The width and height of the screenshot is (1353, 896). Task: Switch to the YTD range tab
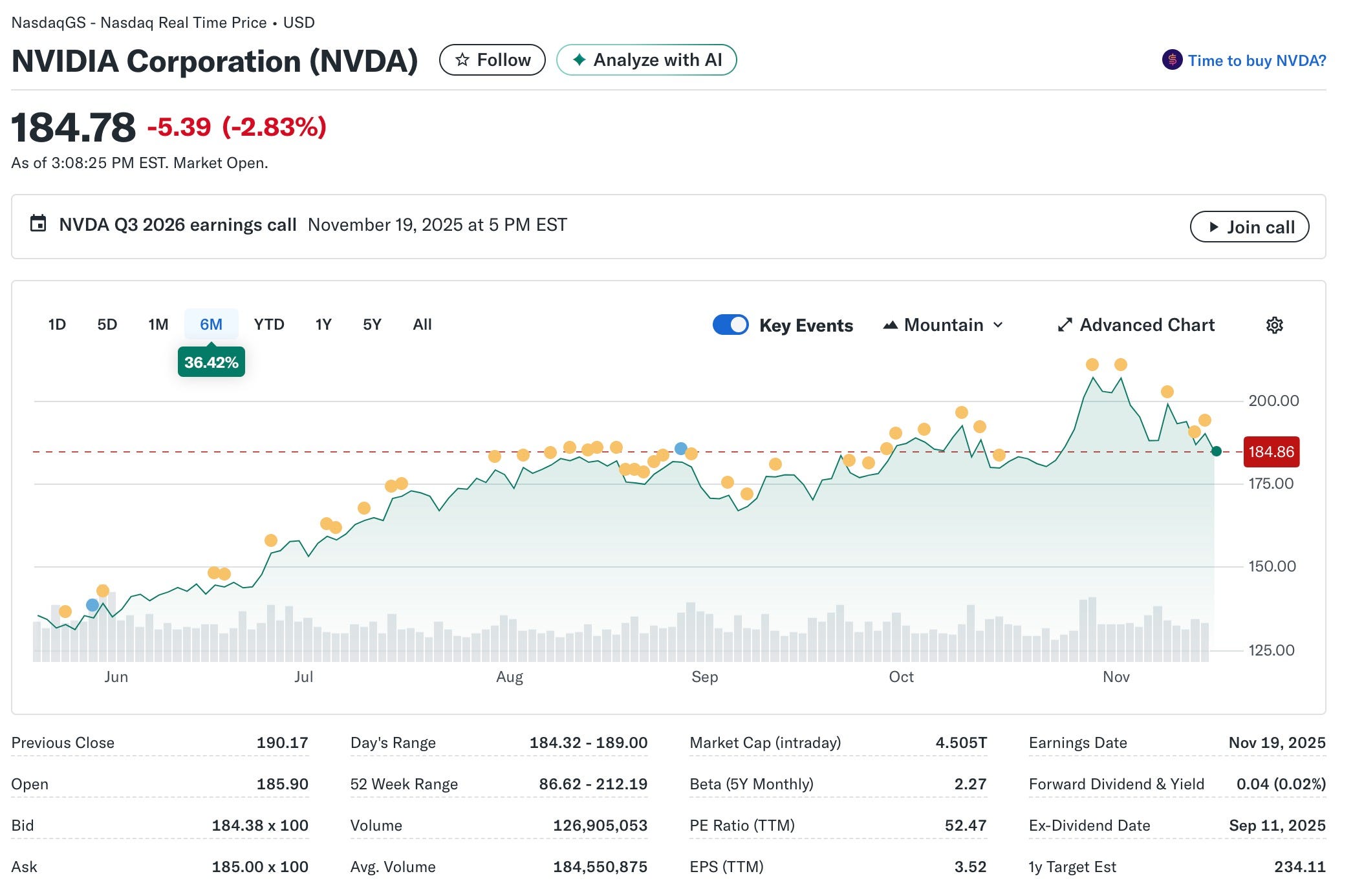[x=269, y=325]
